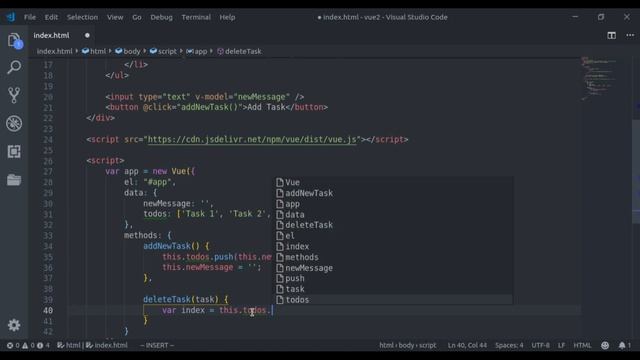Click the -- INSERT -- vim mode indicator
The image size is (640, 360).
(x=157, y=345)
